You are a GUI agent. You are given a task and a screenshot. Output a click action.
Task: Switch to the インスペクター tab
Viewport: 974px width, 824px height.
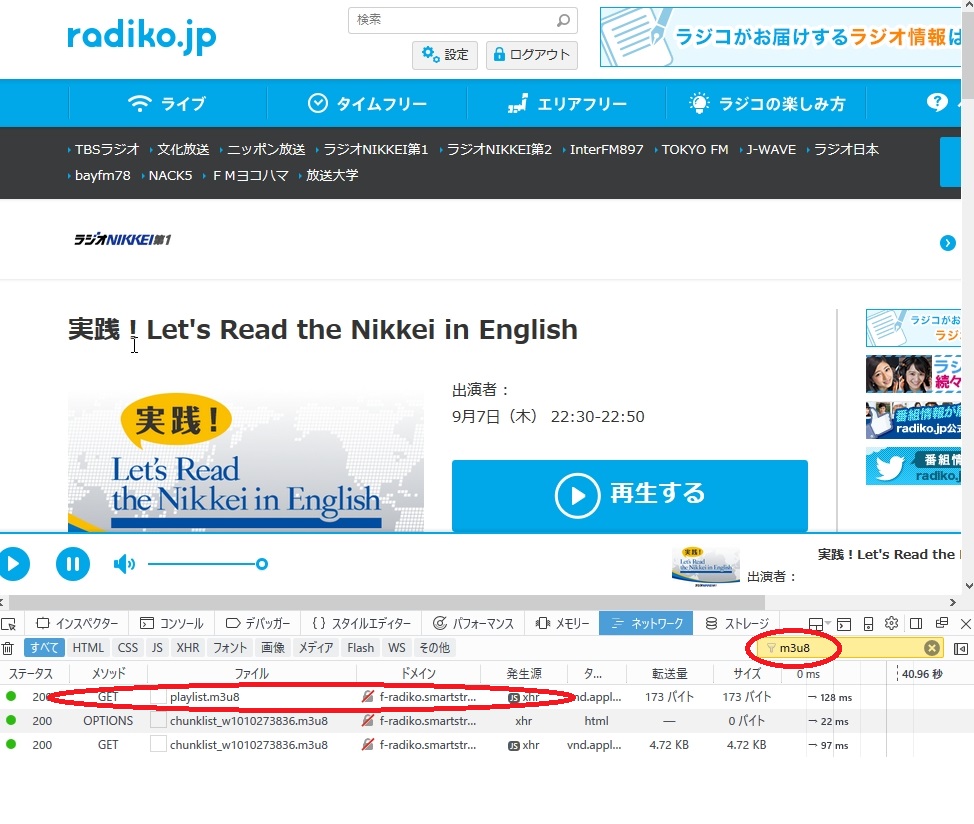point(77,623)
